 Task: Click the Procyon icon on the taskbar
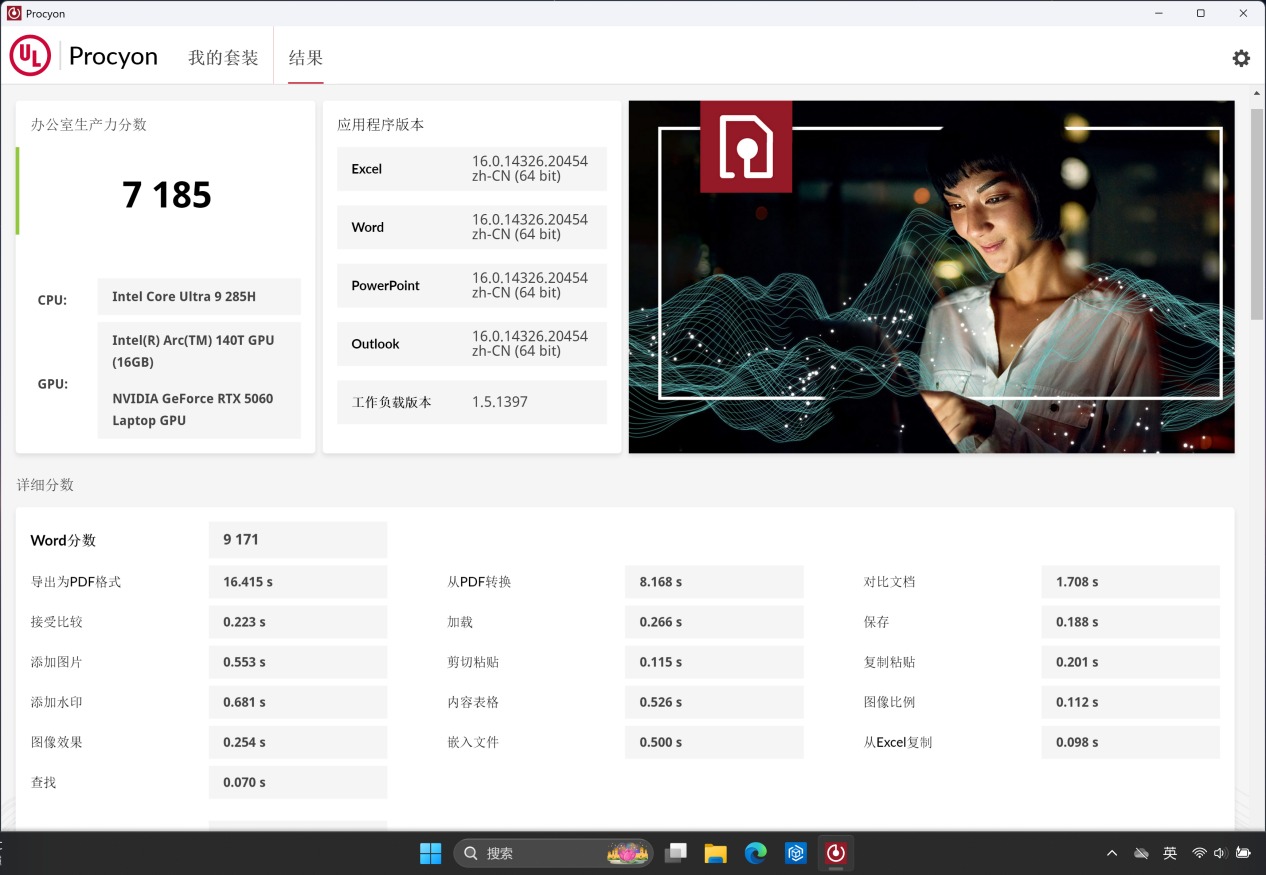[x=836, y=853]
